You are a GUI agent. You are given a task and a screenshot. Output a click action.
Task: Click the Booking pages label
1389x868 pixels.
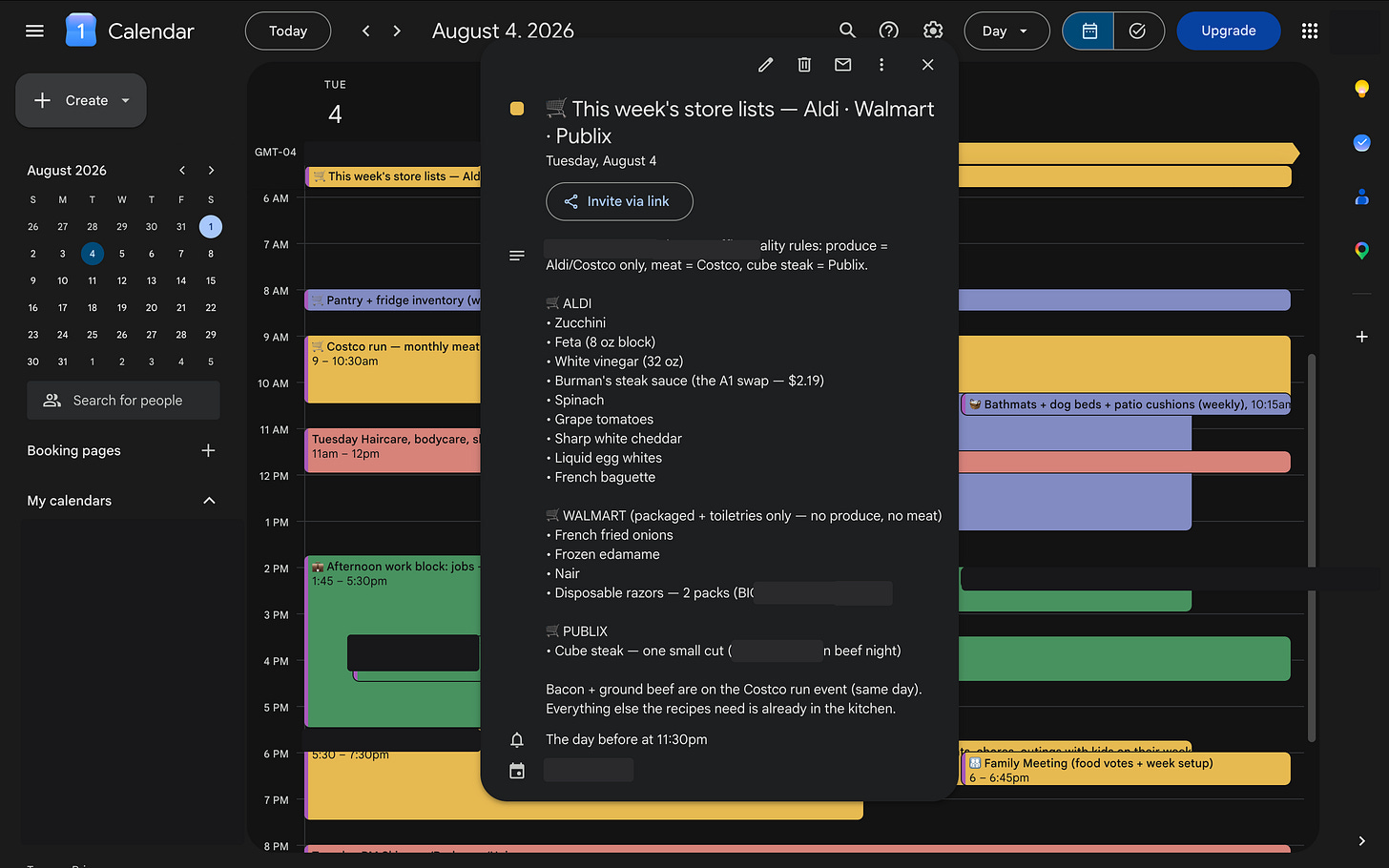[x=73, y=450]
